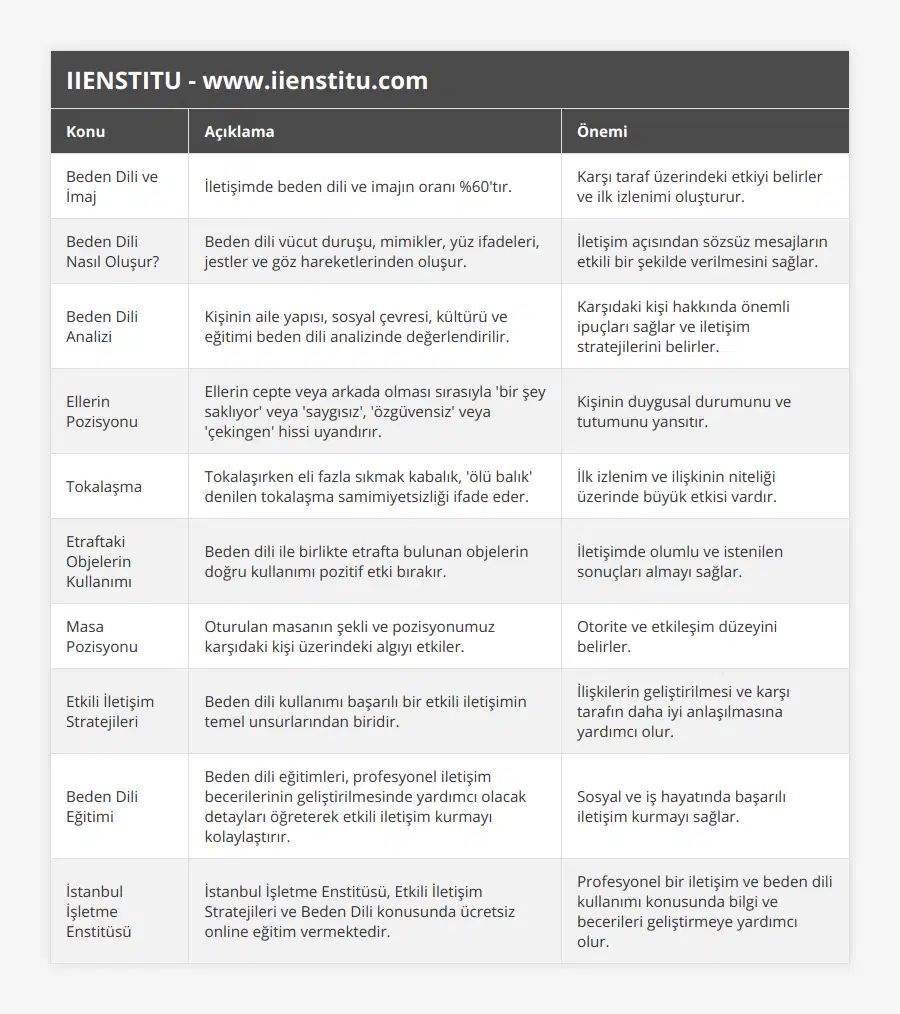Click the IIENSTITU - www.iienstitu.com title
Screen dimensions: 900x1014
point(247,81)
